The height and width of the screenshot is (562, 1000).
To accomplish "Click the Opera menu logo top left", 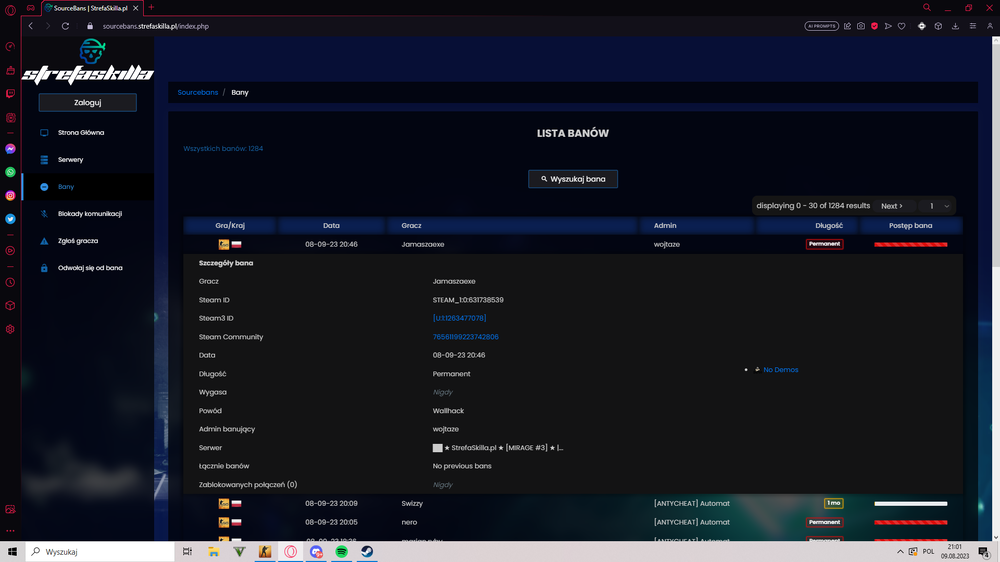I will tap(10, 10).
